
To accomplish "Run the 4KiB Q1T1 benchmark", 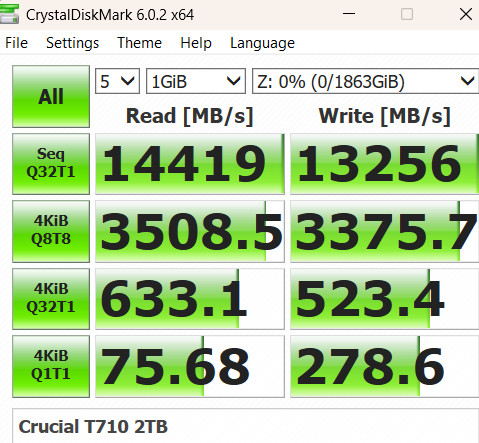I will coord(51,366).
